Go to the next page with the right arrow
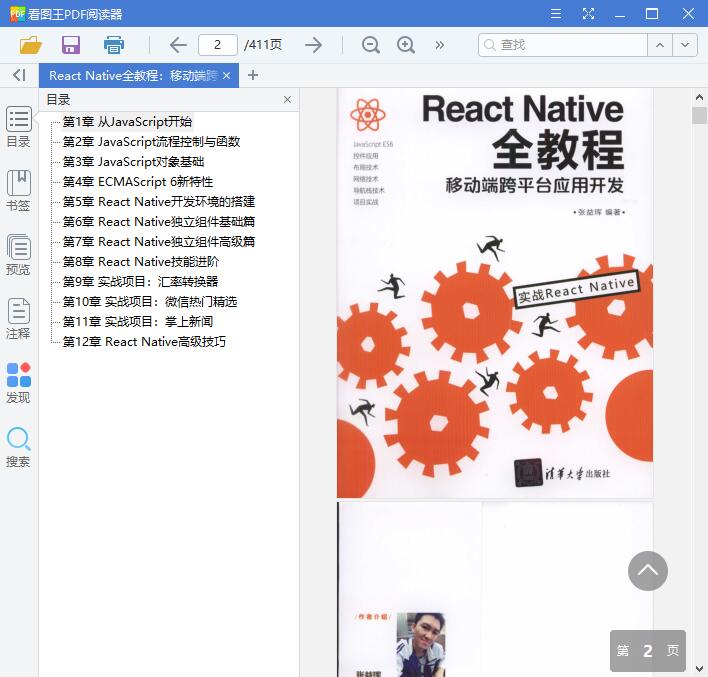 [313, 45]
